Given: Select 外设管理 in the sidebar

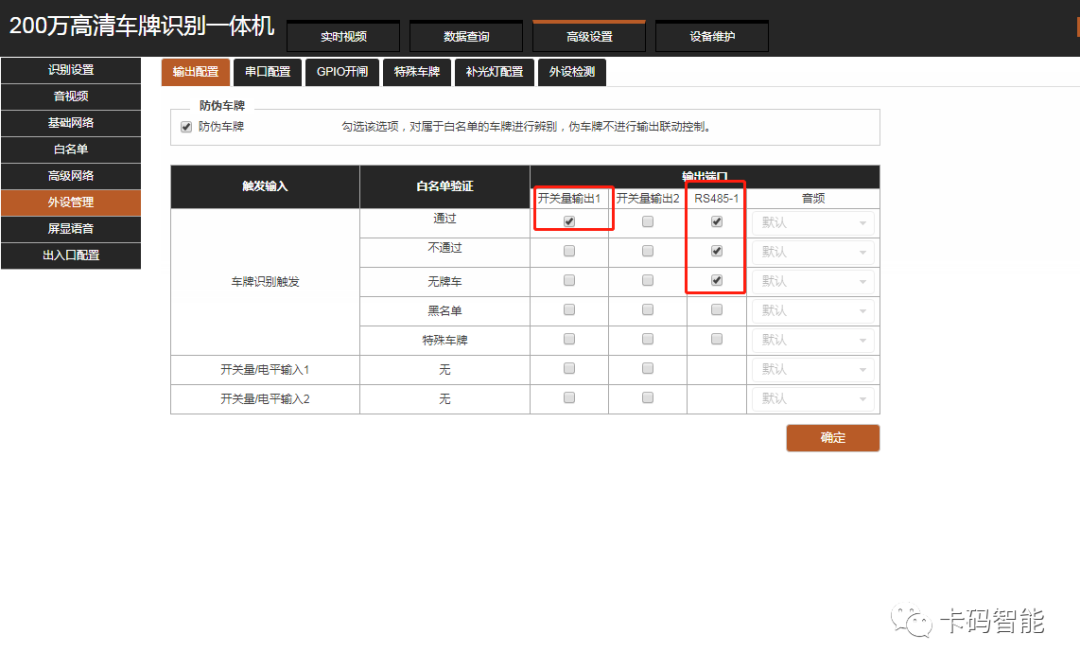Looking at the screenshot, I should [71, 203].
